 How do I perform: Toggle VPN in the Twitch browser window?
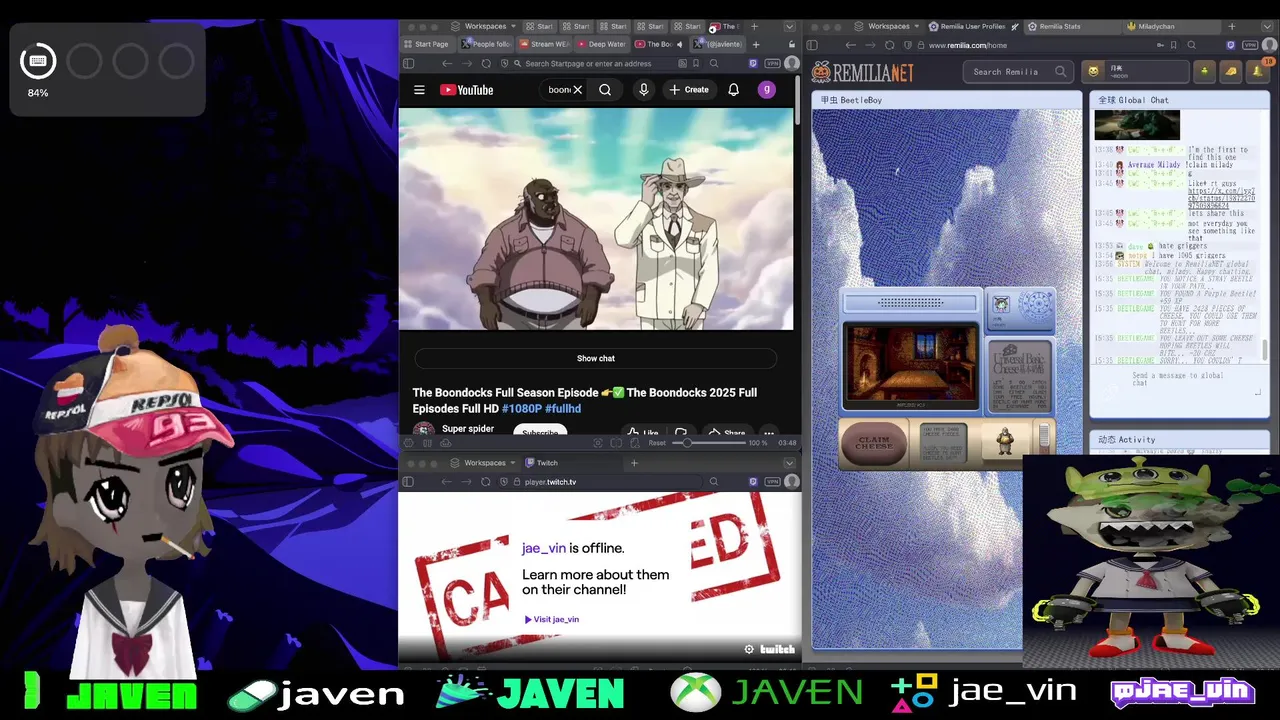click(x=772, y=482)
